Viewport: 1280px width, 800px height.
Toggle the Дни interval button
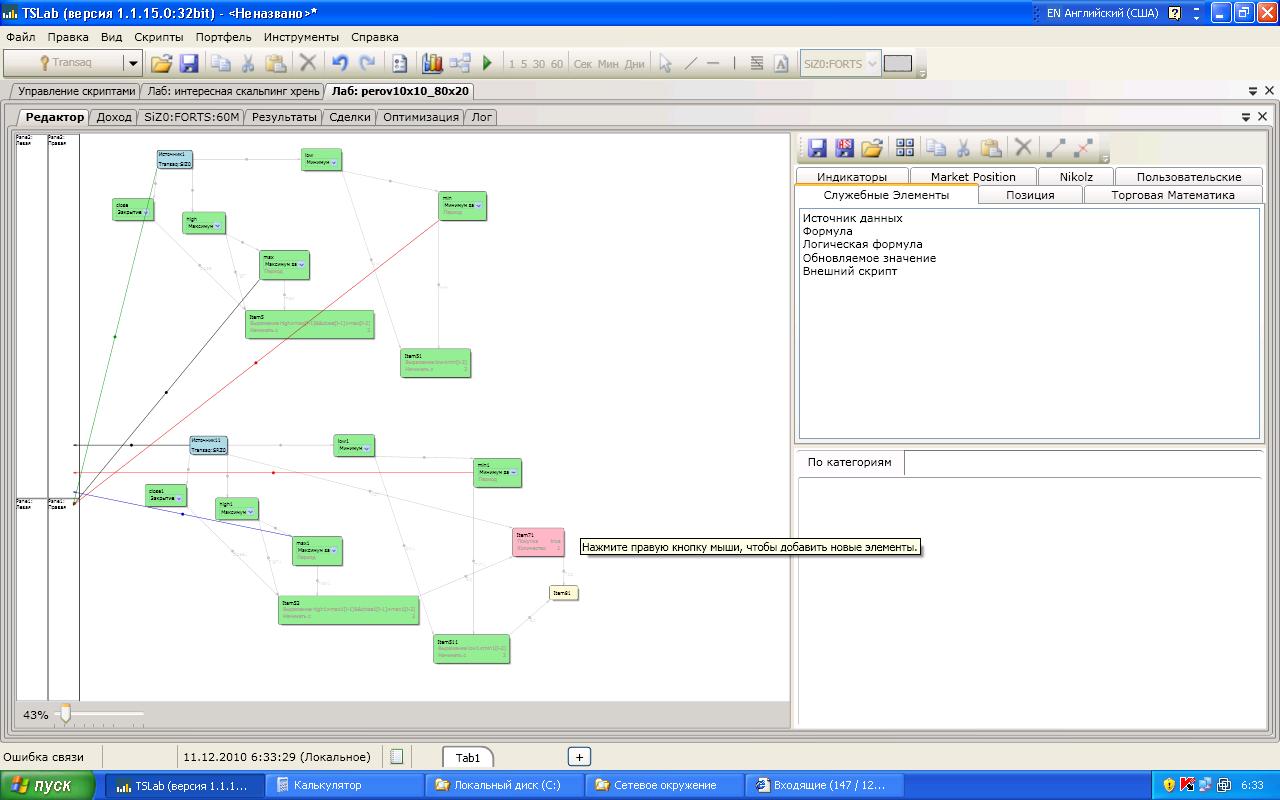(x=635, y=63)
